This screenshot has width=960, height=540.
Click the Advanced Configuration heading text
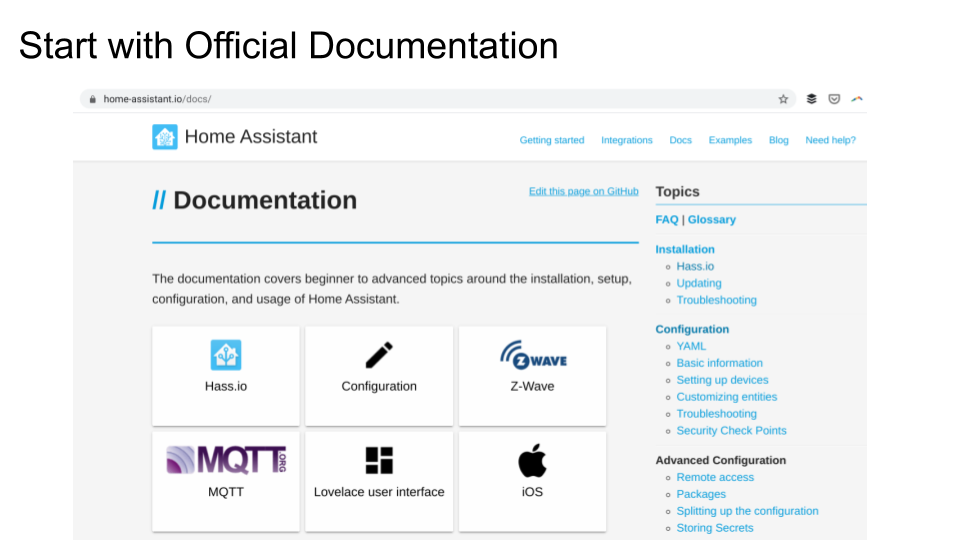pyautogui.click(x=721, y=460)
